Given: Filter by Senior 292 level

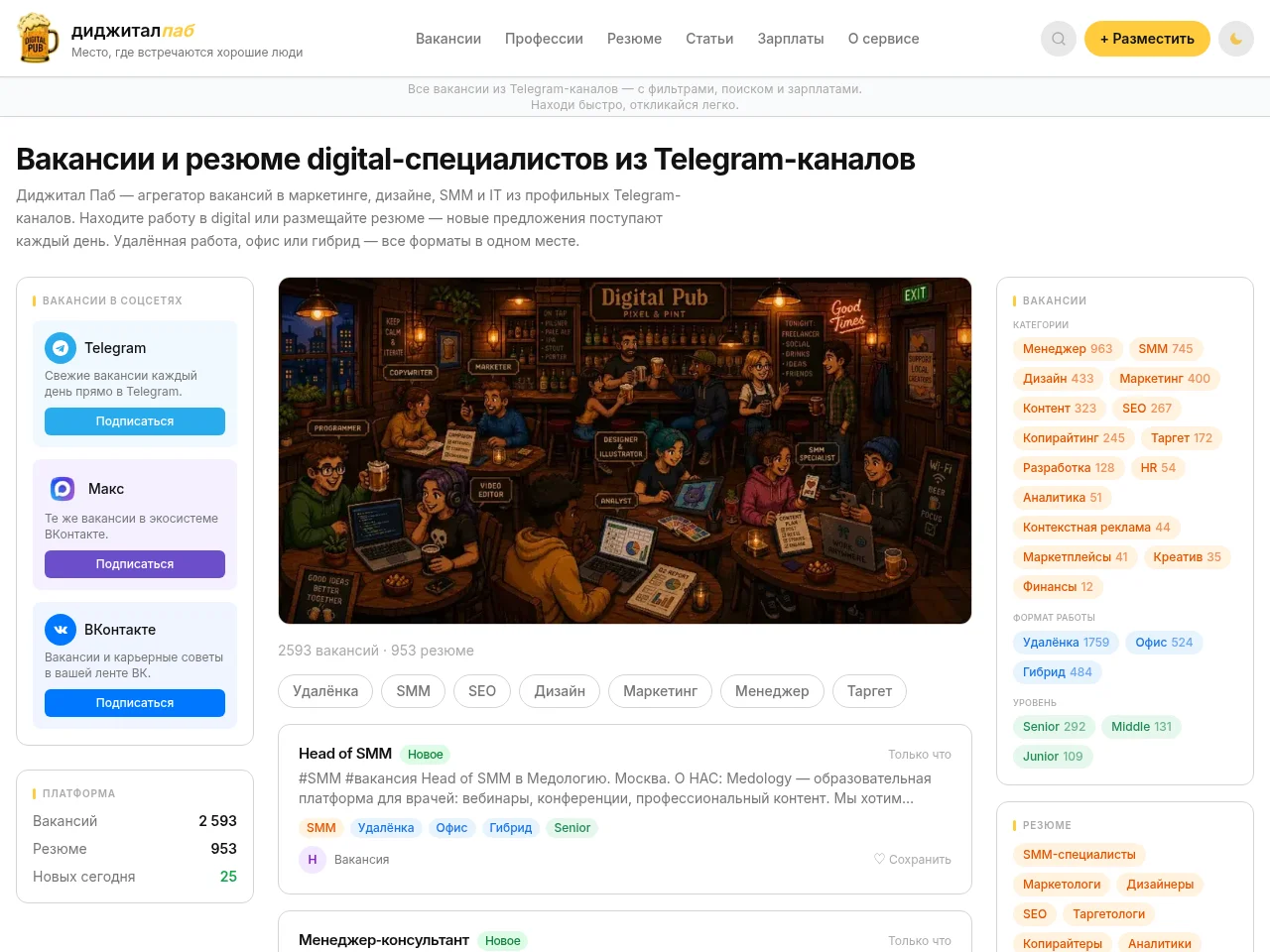Looking at the screenshot, I should (x=1054, y=727).
